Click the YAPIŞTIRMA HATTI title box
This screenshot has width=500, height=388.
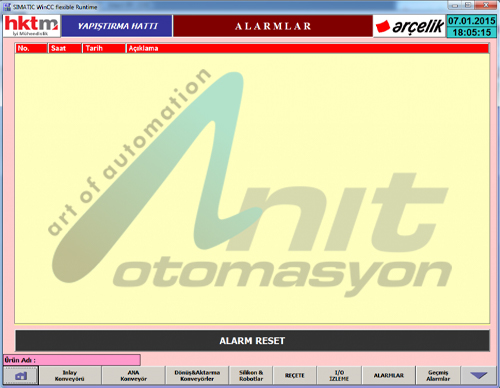point(117,26)
